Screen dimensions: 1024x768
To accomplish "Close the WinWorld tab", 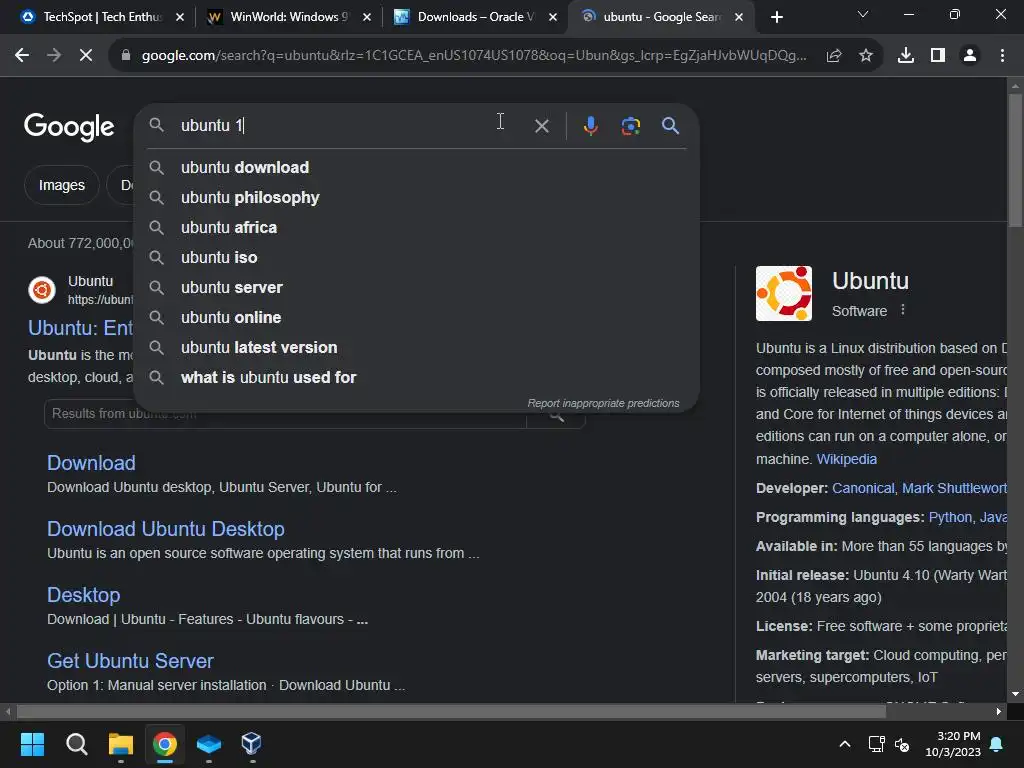I will (x=366, y=17).
